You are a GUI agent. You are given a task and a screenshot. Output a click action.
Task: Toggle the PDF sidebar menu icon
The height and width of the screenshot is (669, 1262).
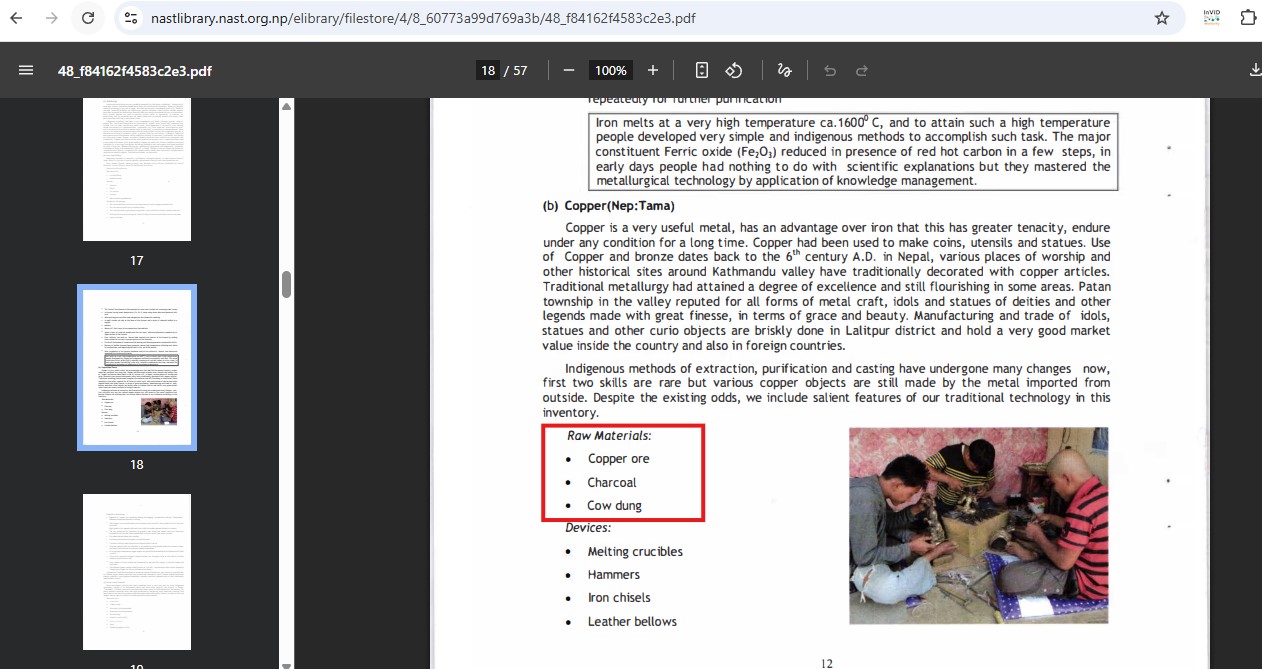click(26, 70)
